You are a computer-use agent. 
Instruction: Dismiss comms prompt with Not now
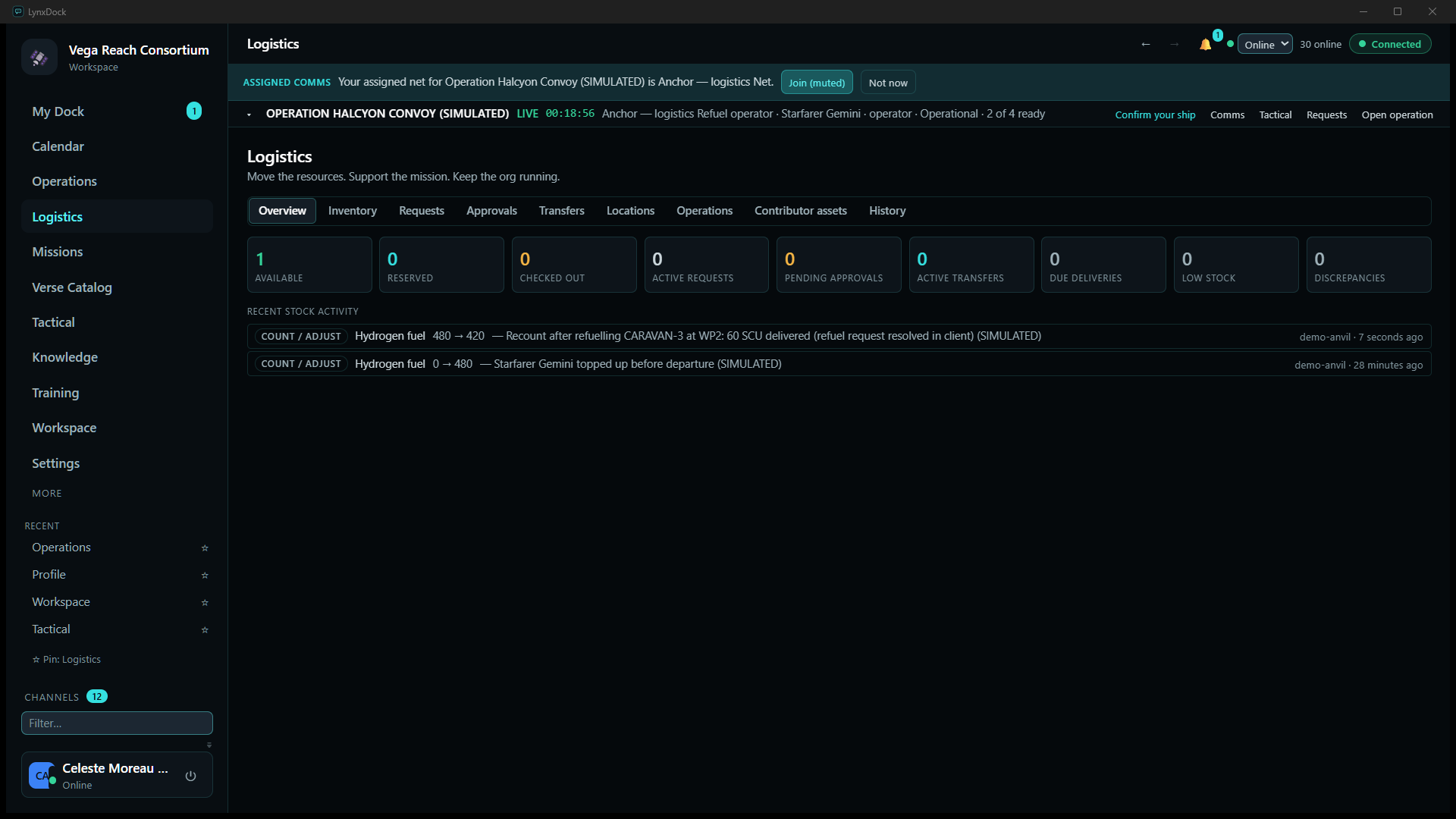click(x=888, y=83)
